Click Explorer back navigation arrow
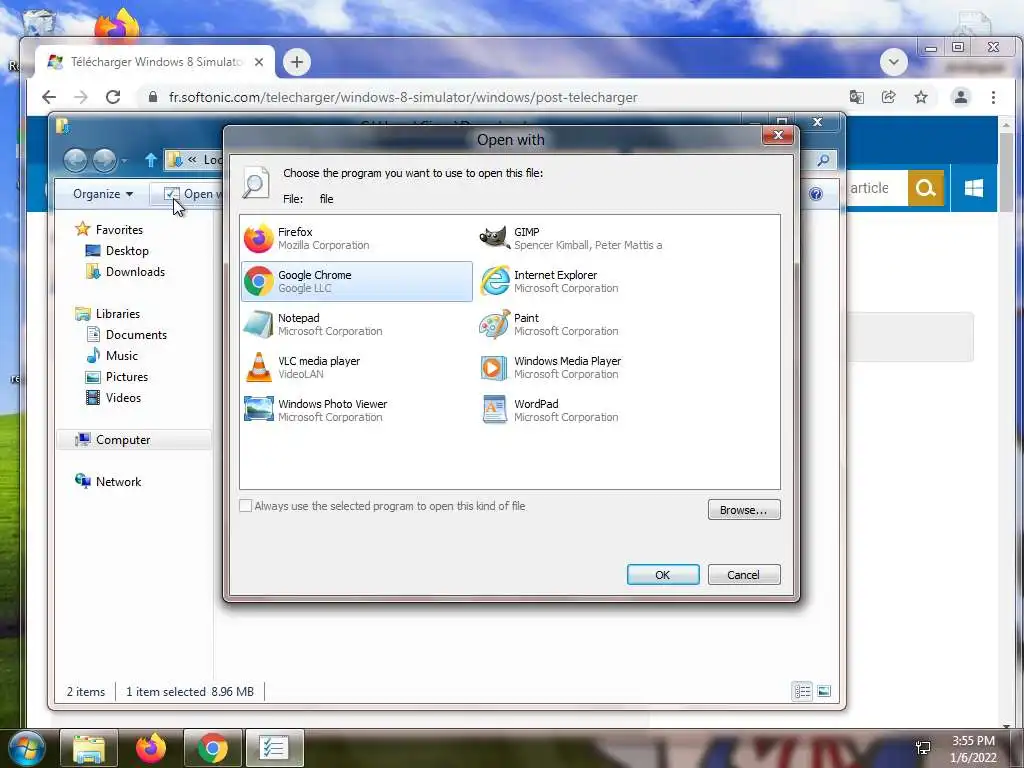 tap(75, 160)
